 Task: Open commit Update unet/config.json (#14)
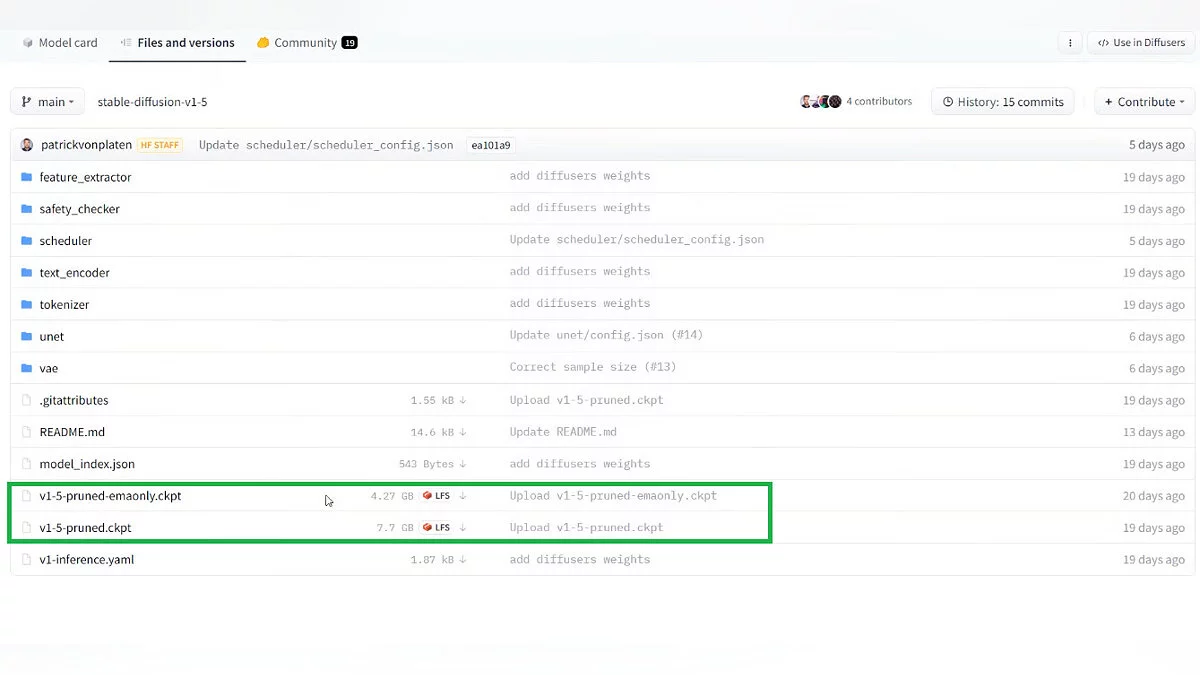point(606,336)
